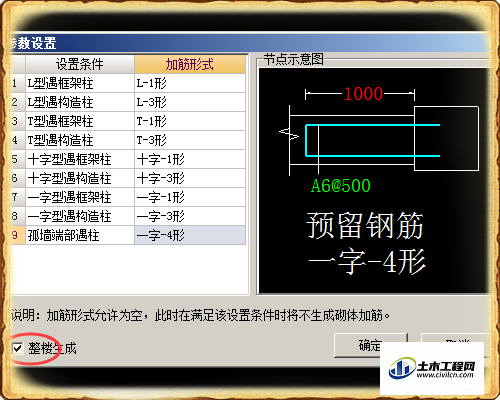This screenshot has height=400, width=500.
Task: Select the L型遇构造柱 condition cell
Action: click(x=80, y=102)
